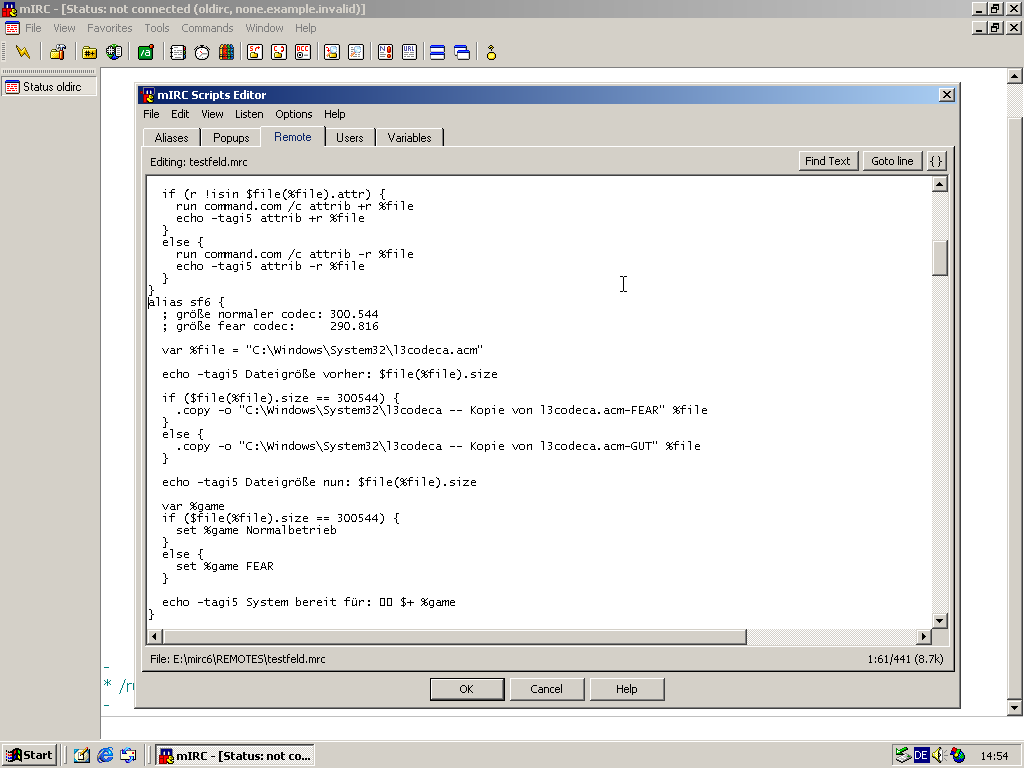Click the 'set %game FEAR' code line
1024x768 pixels.
(225, 566)
